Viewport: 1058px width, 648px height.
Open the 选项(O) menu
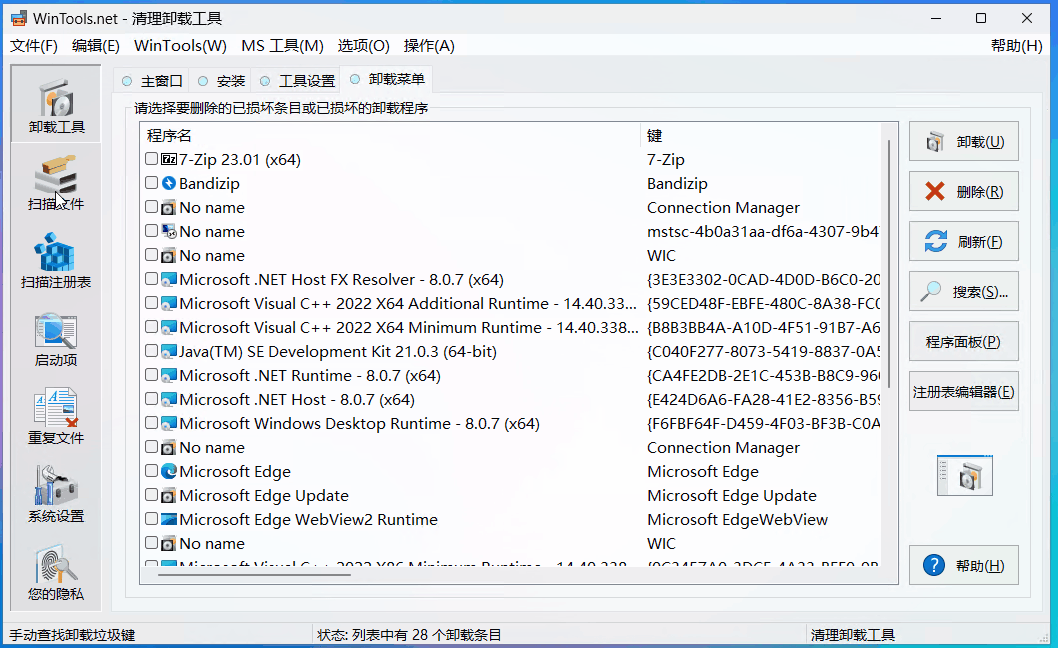364,46
